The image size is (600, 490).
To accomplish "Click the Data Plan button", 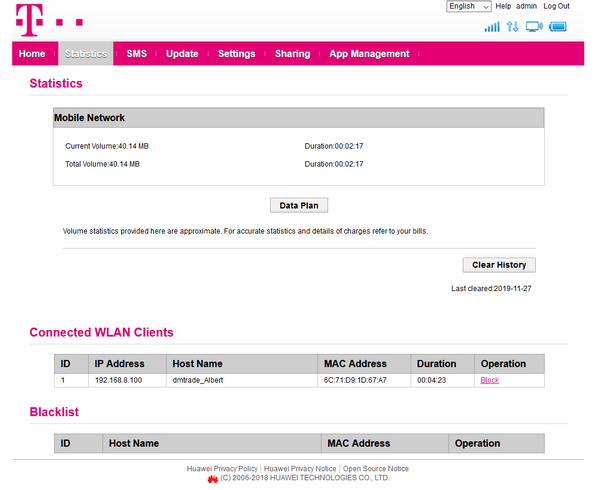I will pyautogui.click(x=299, y=205).
